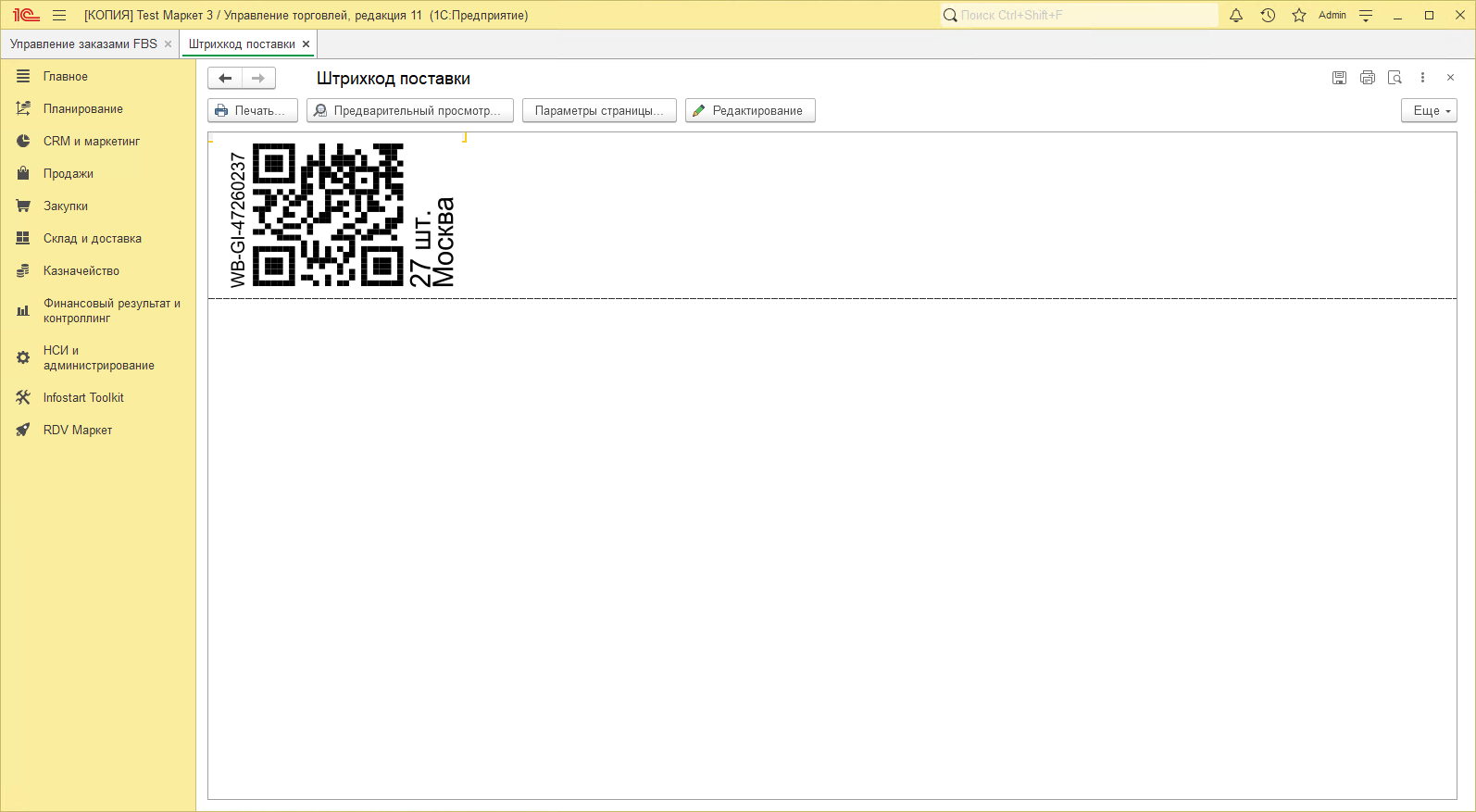Viewport: 1476px width, 812px height.
Task: Focus the search field Ctrl+Shift+F
Action: click(x=1079, y=15)
